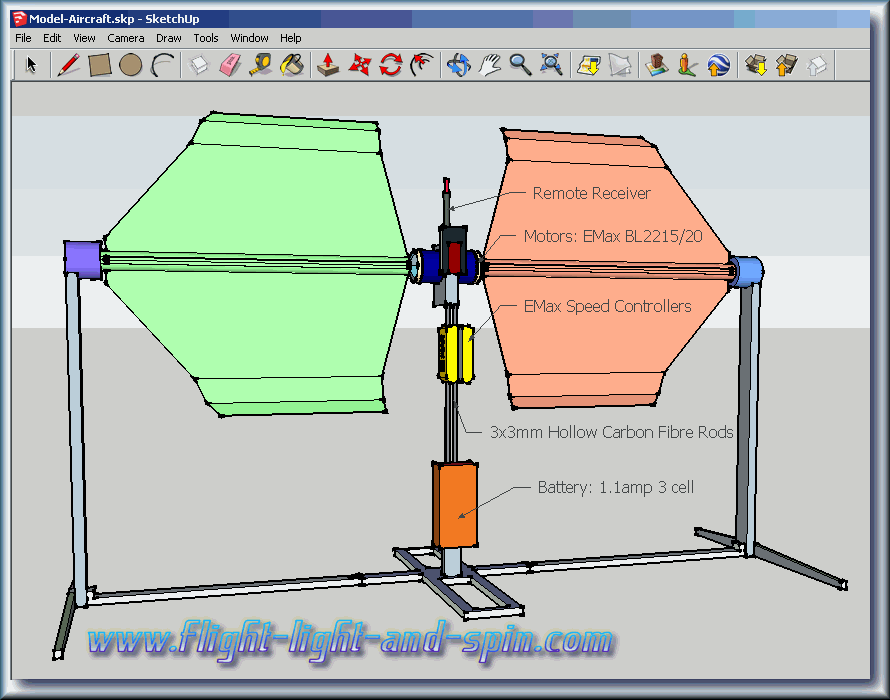This screenshot has height=700, width=890.
Task: Activate the Circle drawing tool
Action: pyautogui.click(x=131, y=65)
